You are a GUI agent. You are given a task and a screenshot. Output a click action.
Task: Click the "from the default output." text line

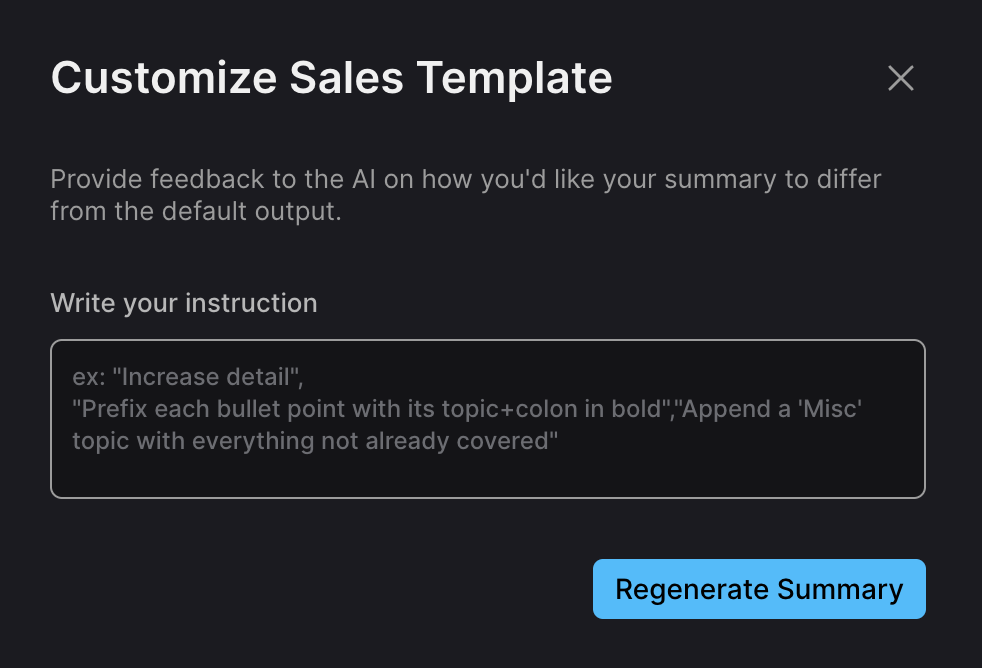[x=196, y=212]
